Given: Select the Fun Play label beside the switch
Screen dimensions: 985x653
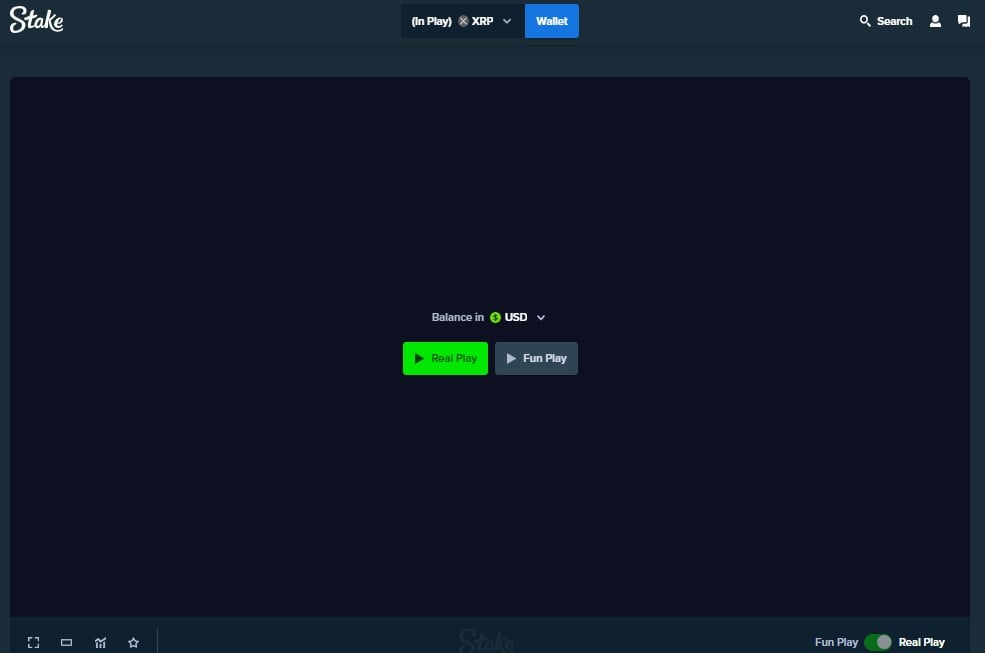Looking at the screenshot, I should (836, 642).
